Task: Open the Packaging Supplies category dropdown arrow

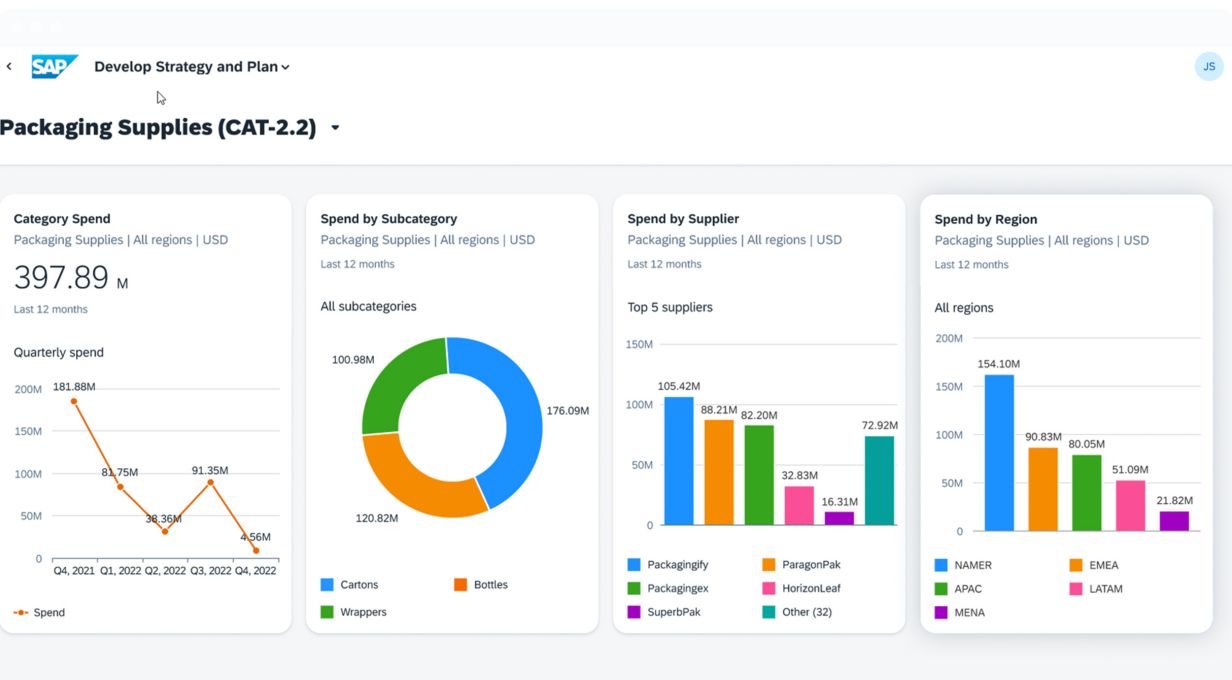Action: coord(335,128)
